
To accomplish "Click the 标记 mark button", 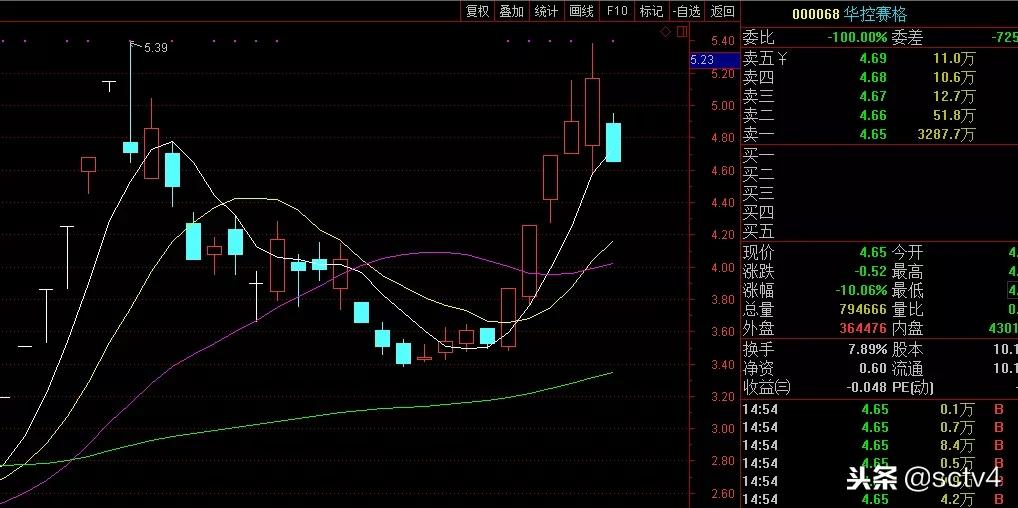I will (651, 11).
